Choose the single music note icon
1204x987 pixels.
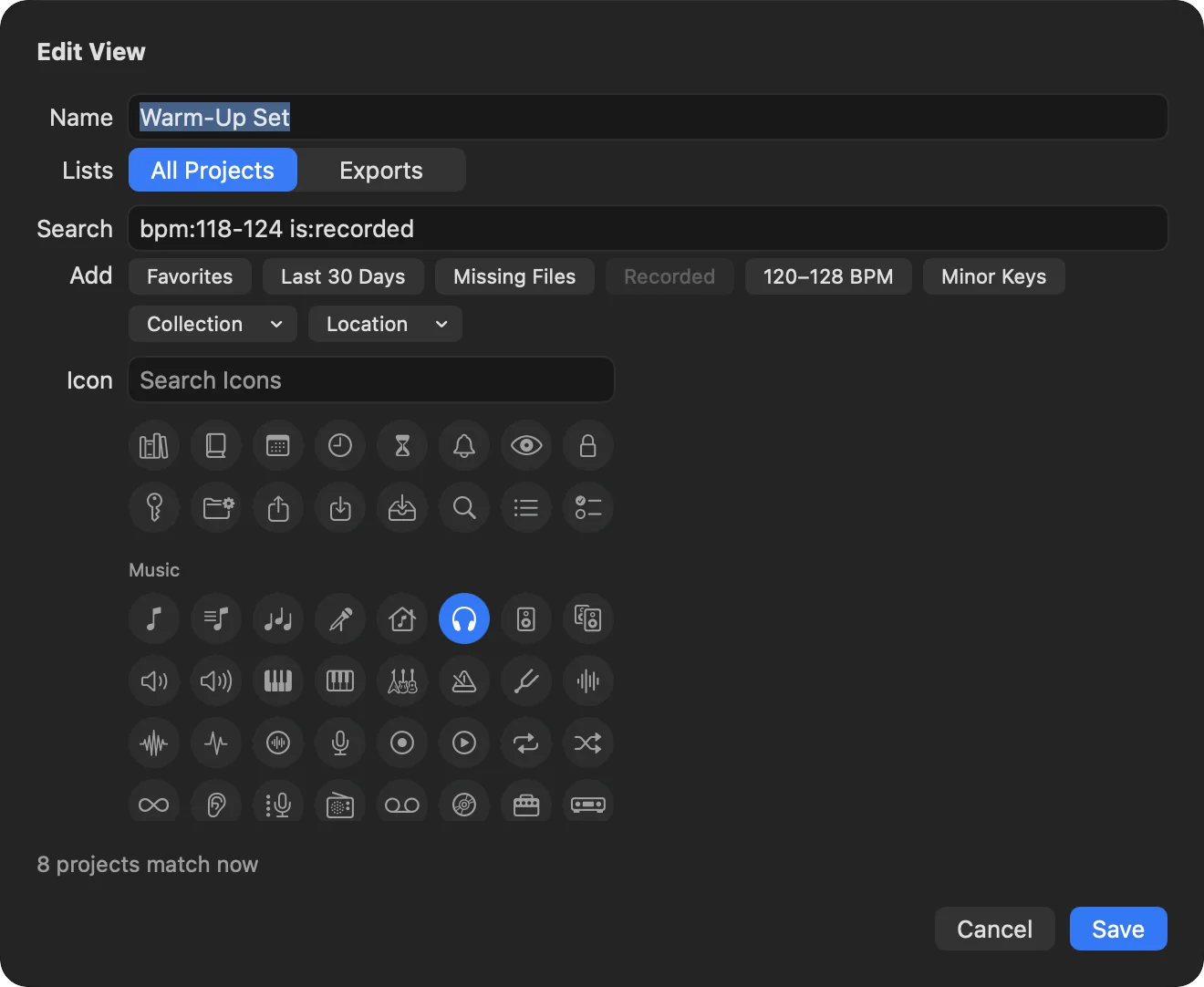[x=154, y=619]
